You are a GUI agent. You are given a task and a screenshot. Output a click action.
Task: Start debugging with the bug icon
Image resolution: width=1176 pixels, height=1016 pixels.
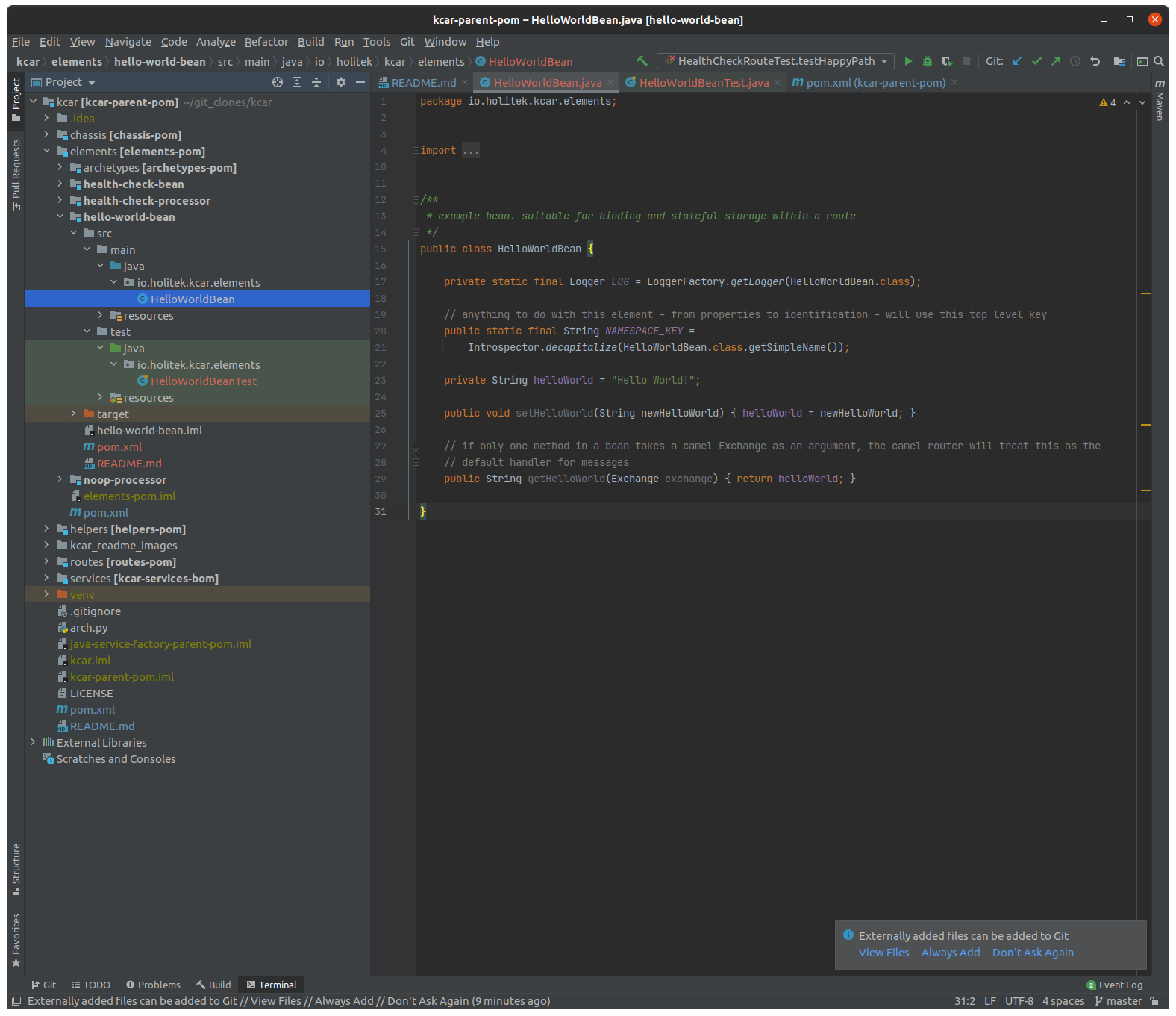928,61
